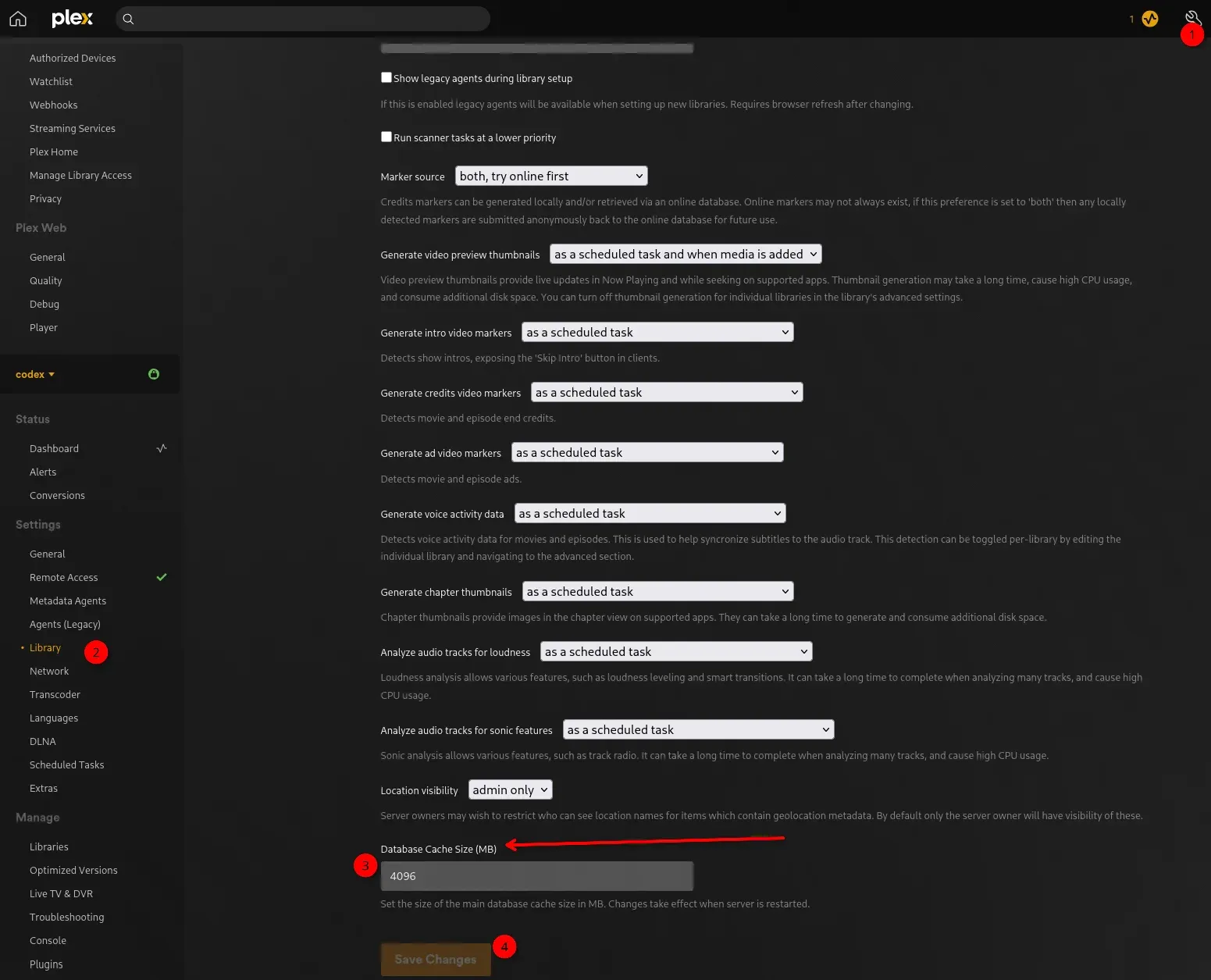Viewport: 1211px width, 980px height.
Task: Open the Marker source dropdown
Action: click(x=551, y=176)
